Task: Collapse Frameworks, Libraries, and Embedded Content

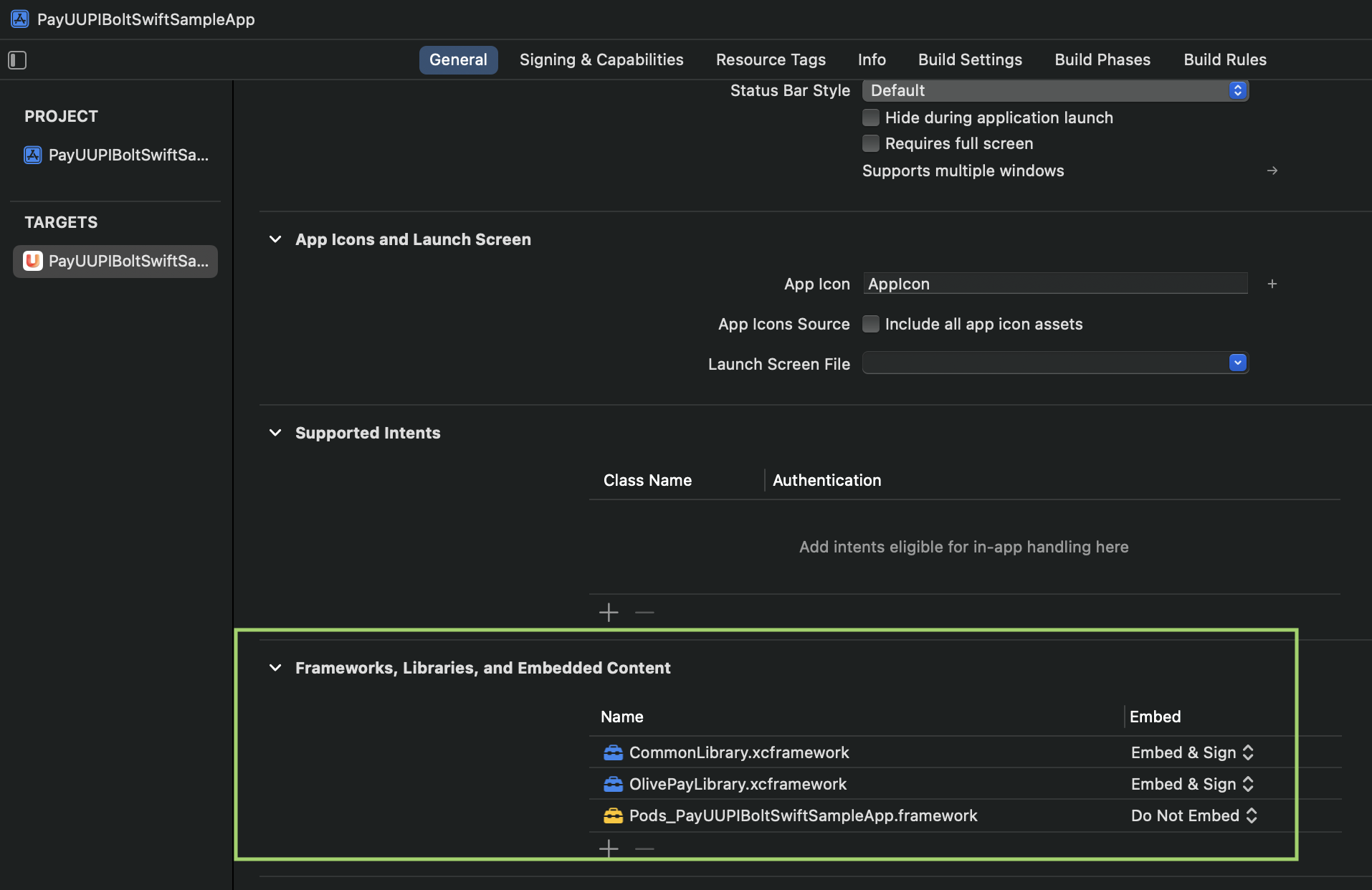Action: (x=275, y=668)
